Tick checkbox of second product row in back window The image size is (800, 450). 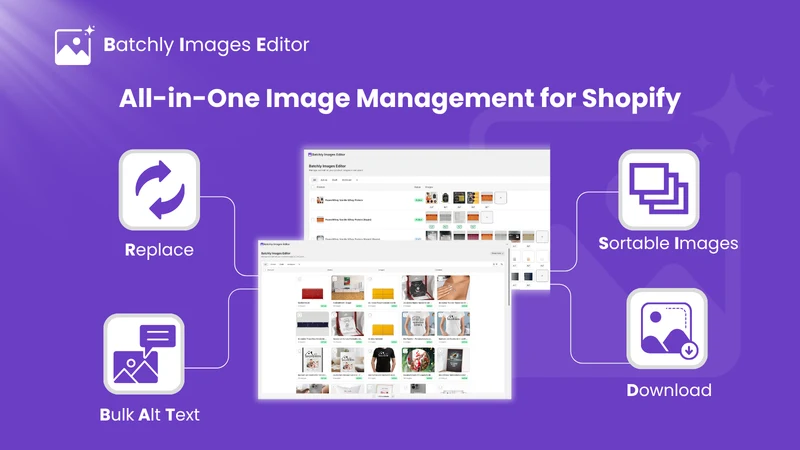coord(313,220)
